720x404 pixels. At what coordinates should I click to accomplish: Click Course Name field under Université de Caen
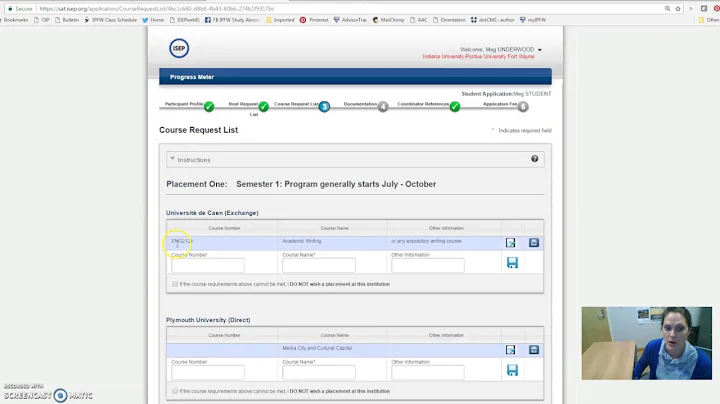[x=319, y=265]
